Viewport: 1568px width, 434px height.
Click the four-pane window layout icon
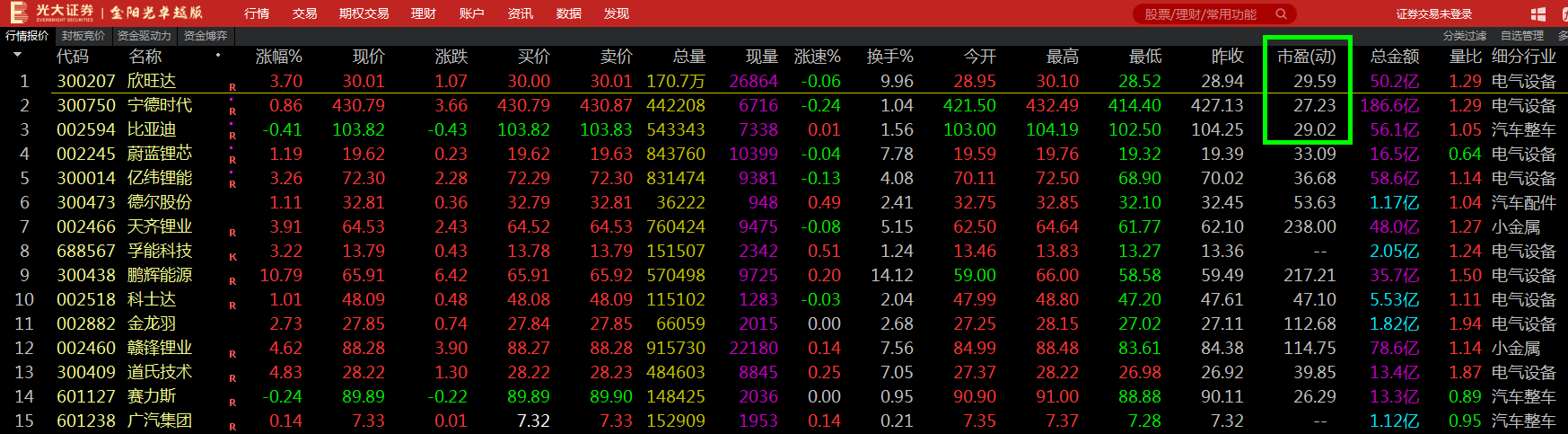(1537, 13)
